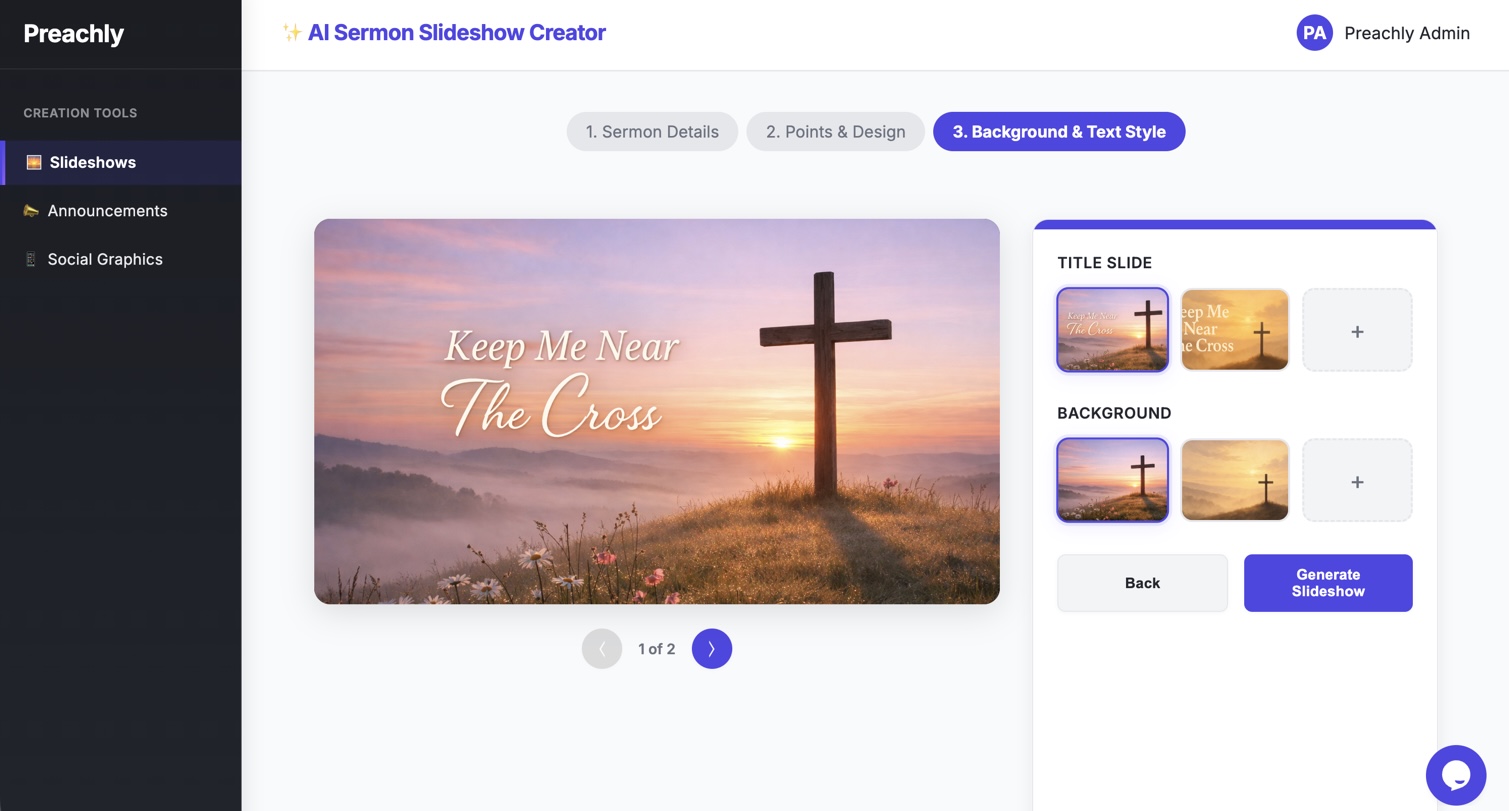
Task: Go to next slide preview arrow
Action: click(x=711, y=649)
